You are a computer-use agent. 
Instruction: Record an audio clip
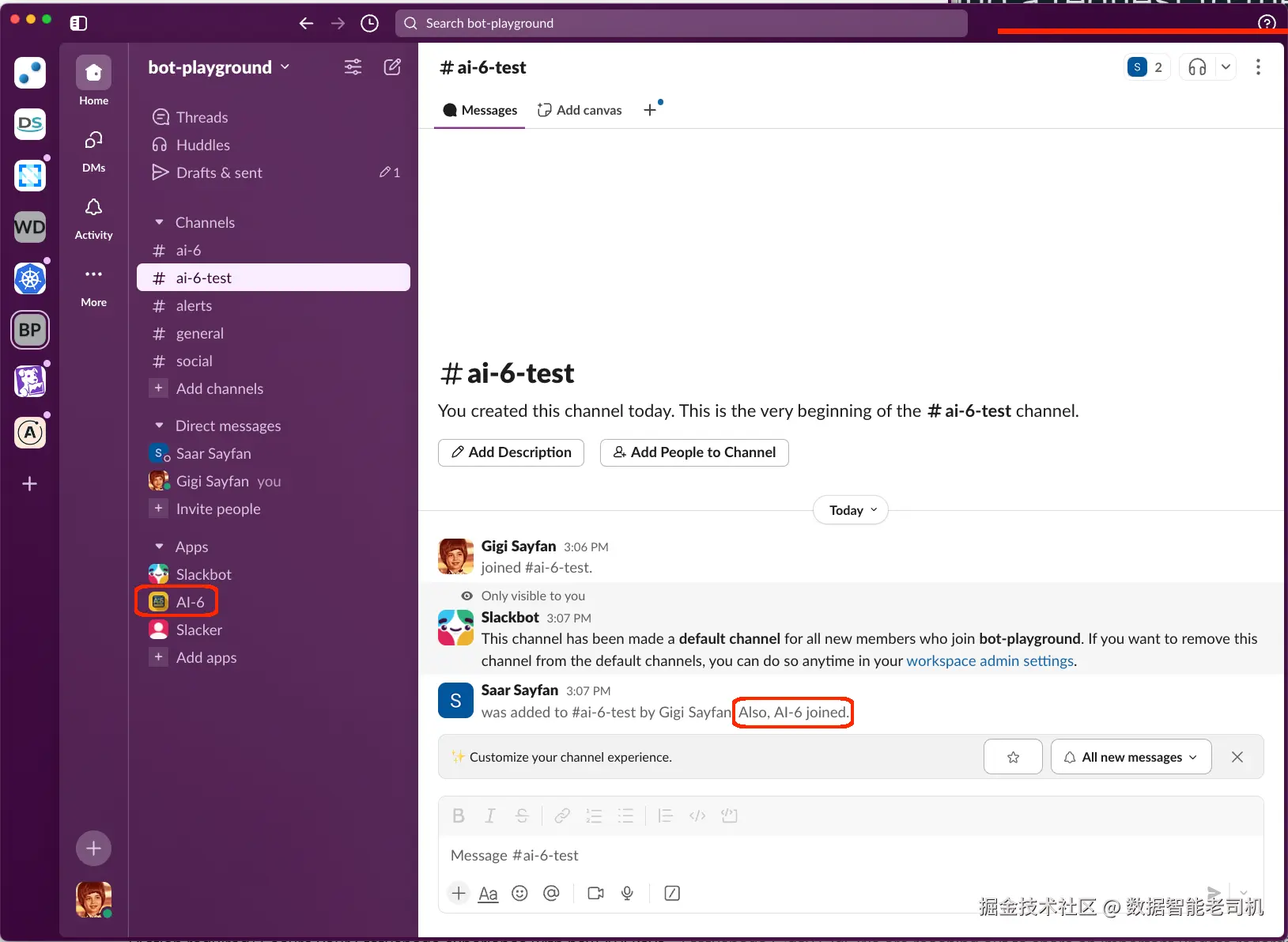(627, 893)
